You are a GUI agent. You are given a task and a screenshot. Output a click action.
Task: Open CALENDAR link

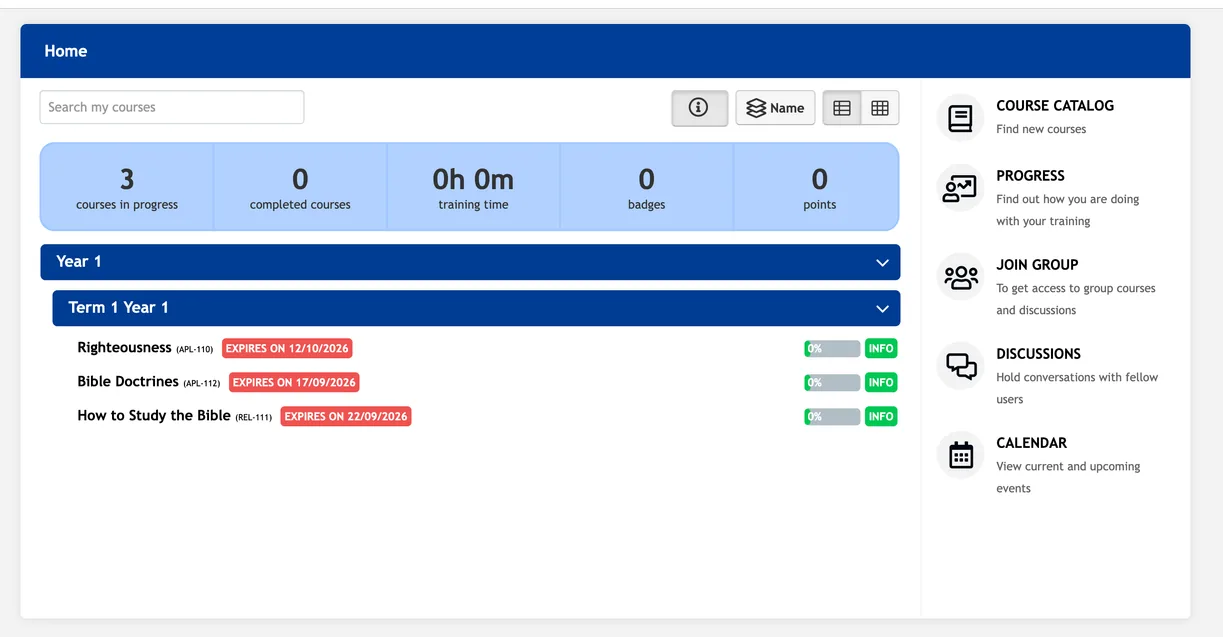pyautogui.click(x=1031, y=442)
